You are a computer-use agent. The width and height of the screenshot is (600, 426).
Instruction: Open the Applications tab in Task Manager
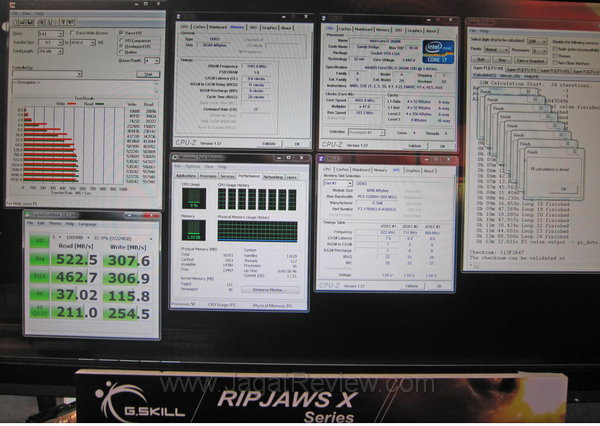click(186, 176)
